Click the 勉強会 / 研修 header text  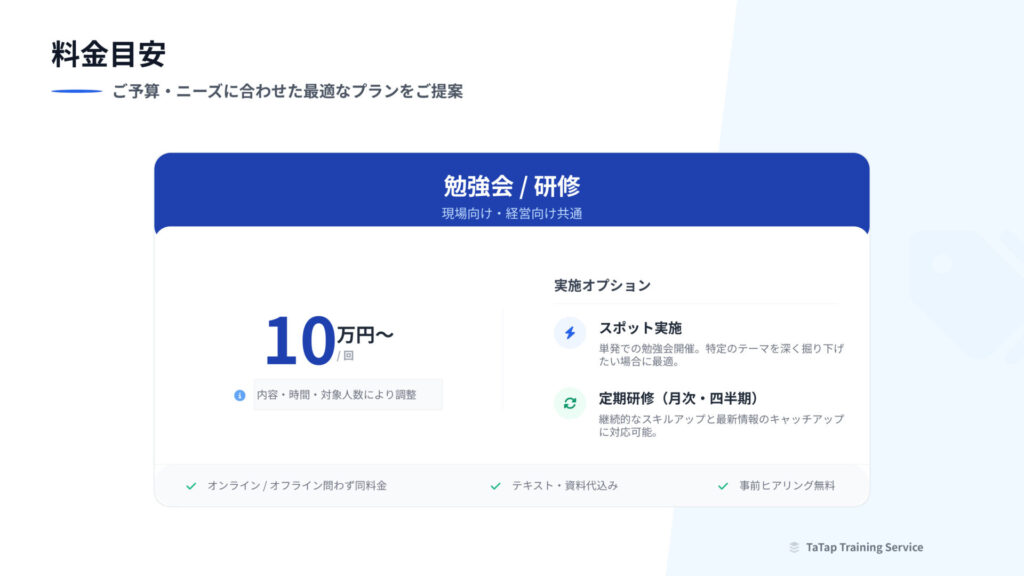coord(511,186)
